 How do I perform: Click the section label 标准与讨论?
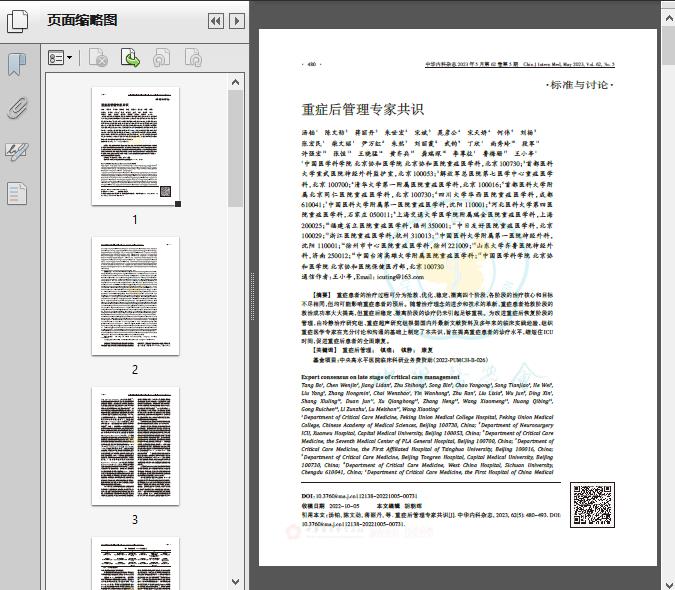point(579,85)
